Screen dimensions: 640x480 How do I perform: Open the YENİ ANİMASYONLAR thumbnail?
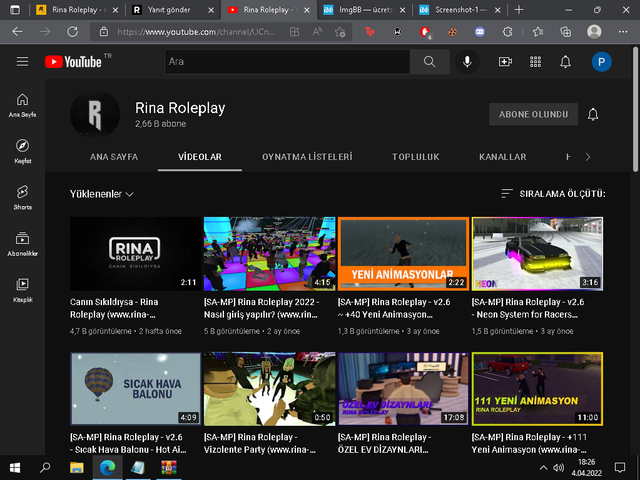click(x=403, y=253)
